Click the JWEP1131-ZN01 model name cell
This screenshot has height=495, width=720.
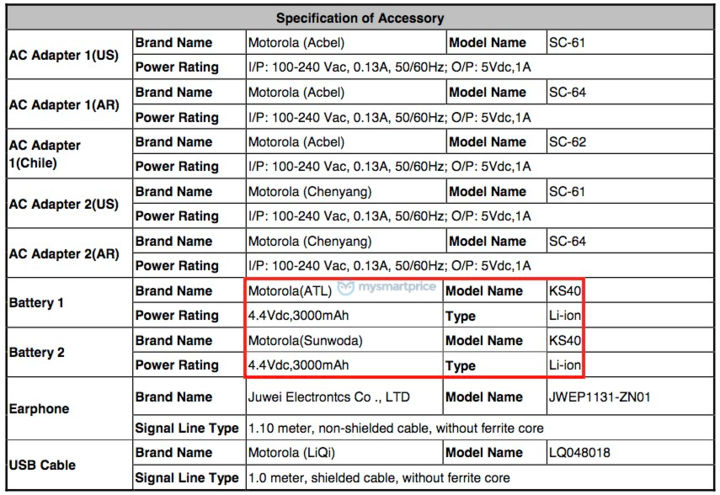click(600, 397)
